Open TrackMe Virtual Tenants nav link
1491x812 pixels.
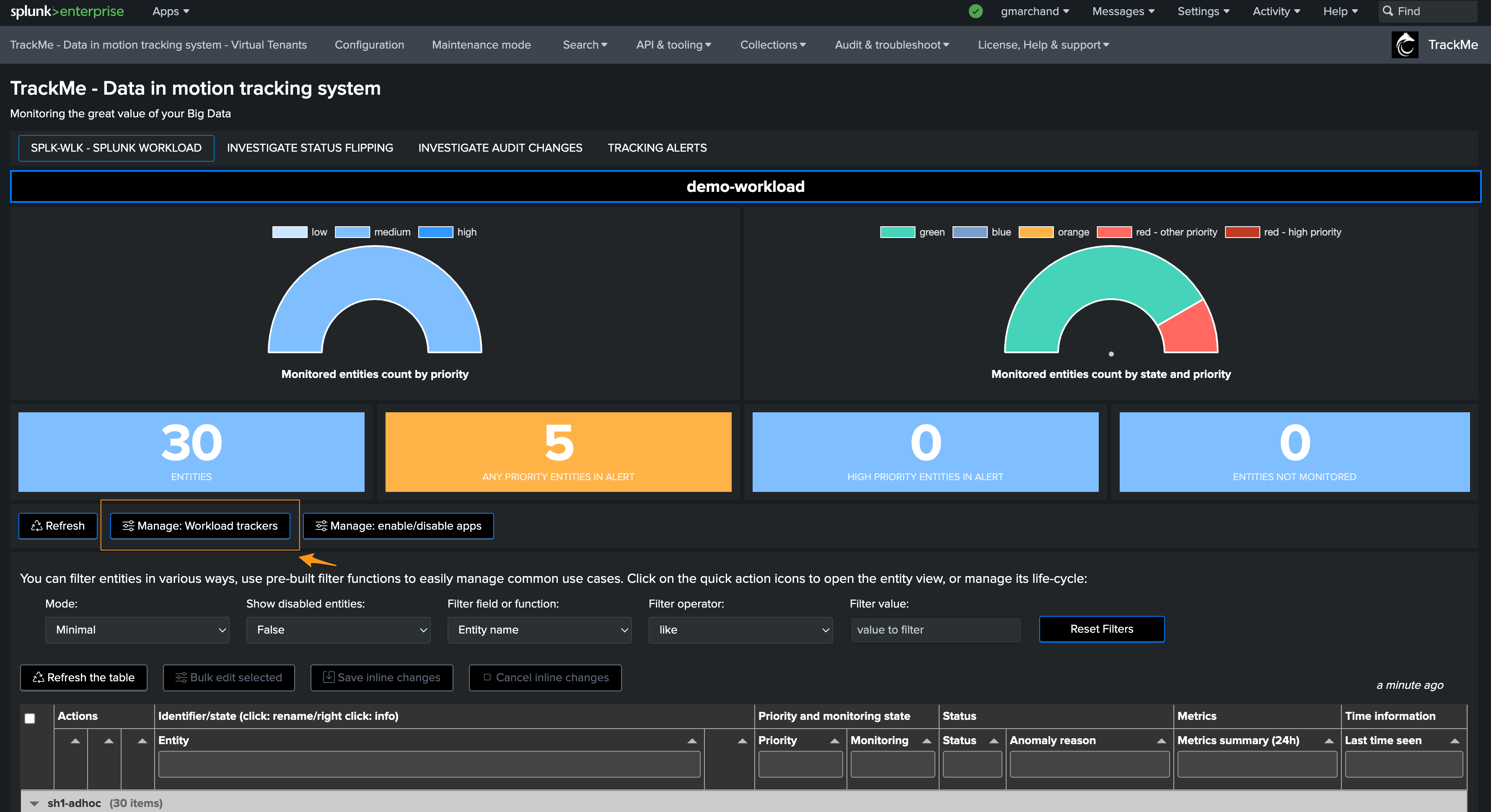(x=158, y=44)
